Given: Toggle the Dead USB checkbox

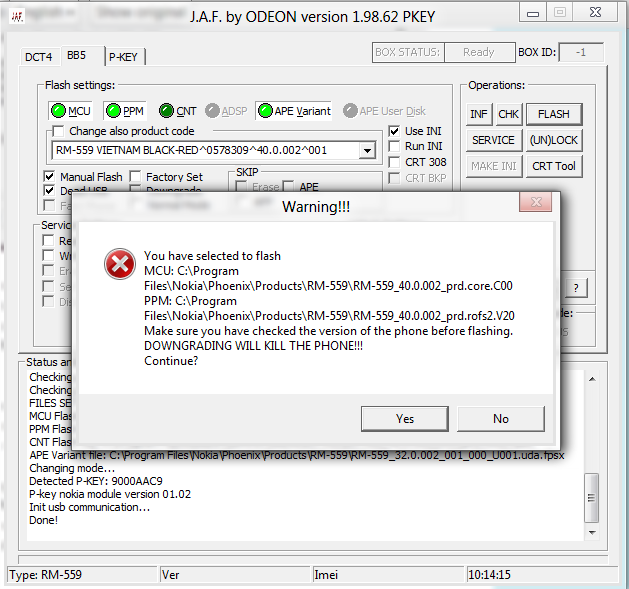Looking at the screenshot, I should (49, 190).
